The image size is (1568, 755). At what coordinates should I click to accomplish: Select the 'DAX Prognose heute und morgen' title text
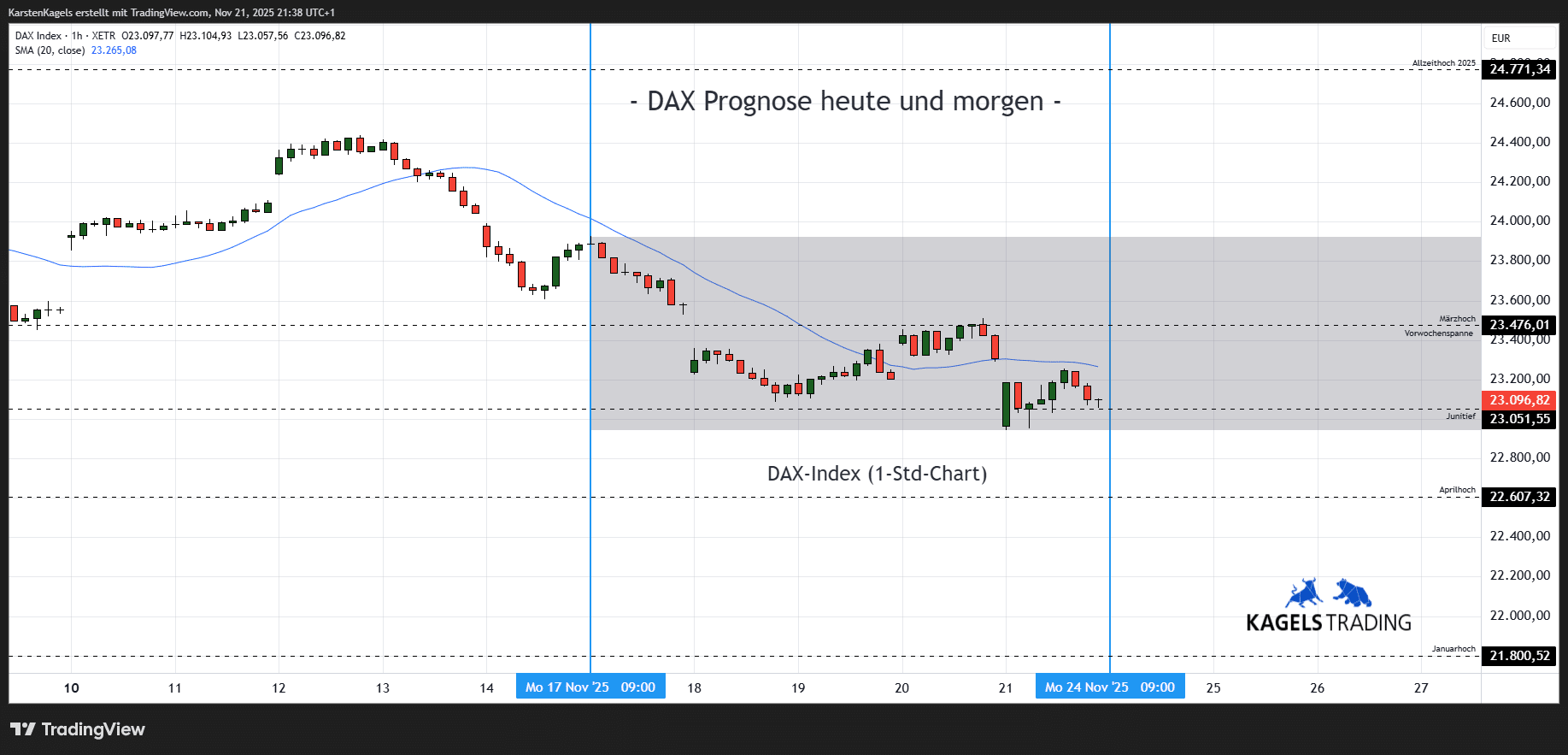click(x=845, y=102)
